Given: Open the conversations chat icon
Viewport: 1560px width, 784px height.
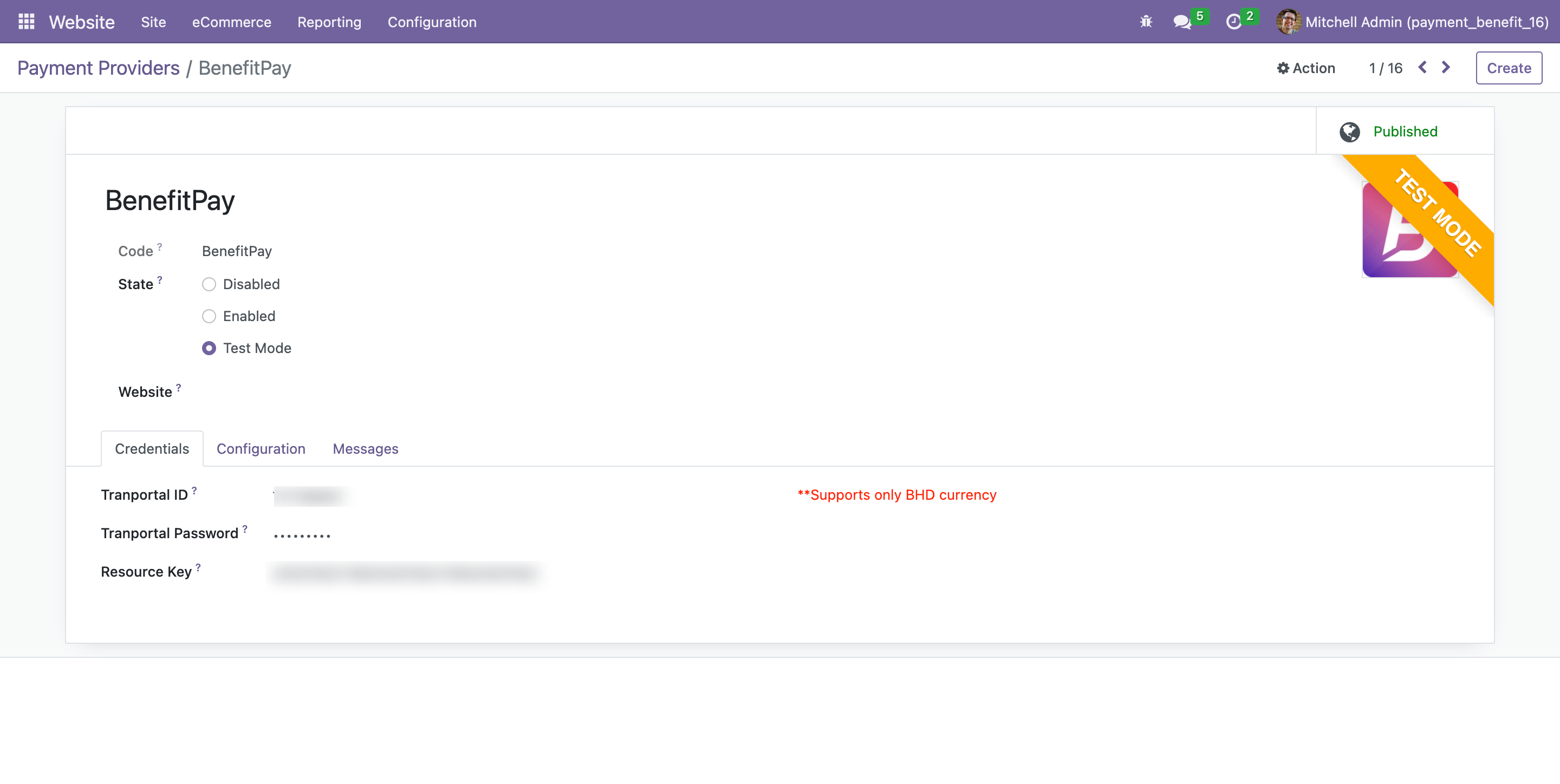Looking at the screenshot, I should pyautogui.click(x=1181, y=22).
